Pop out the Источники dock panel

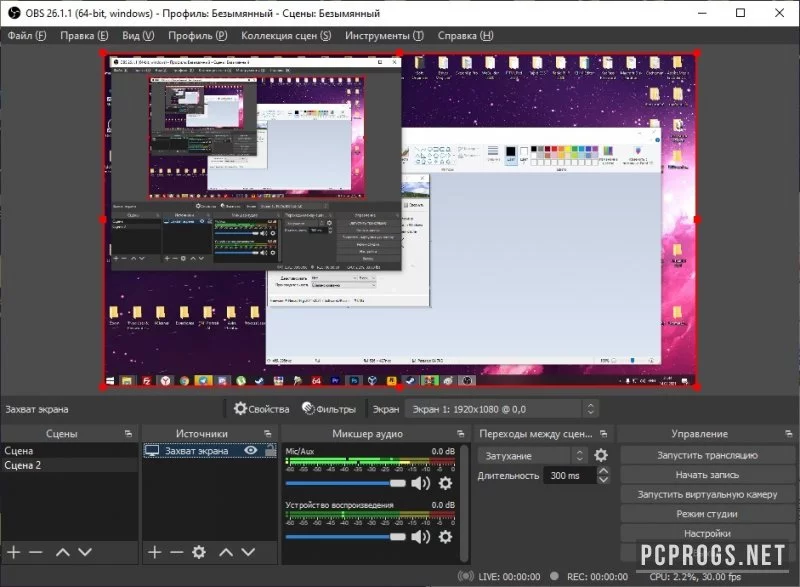(x=268, y=434)
